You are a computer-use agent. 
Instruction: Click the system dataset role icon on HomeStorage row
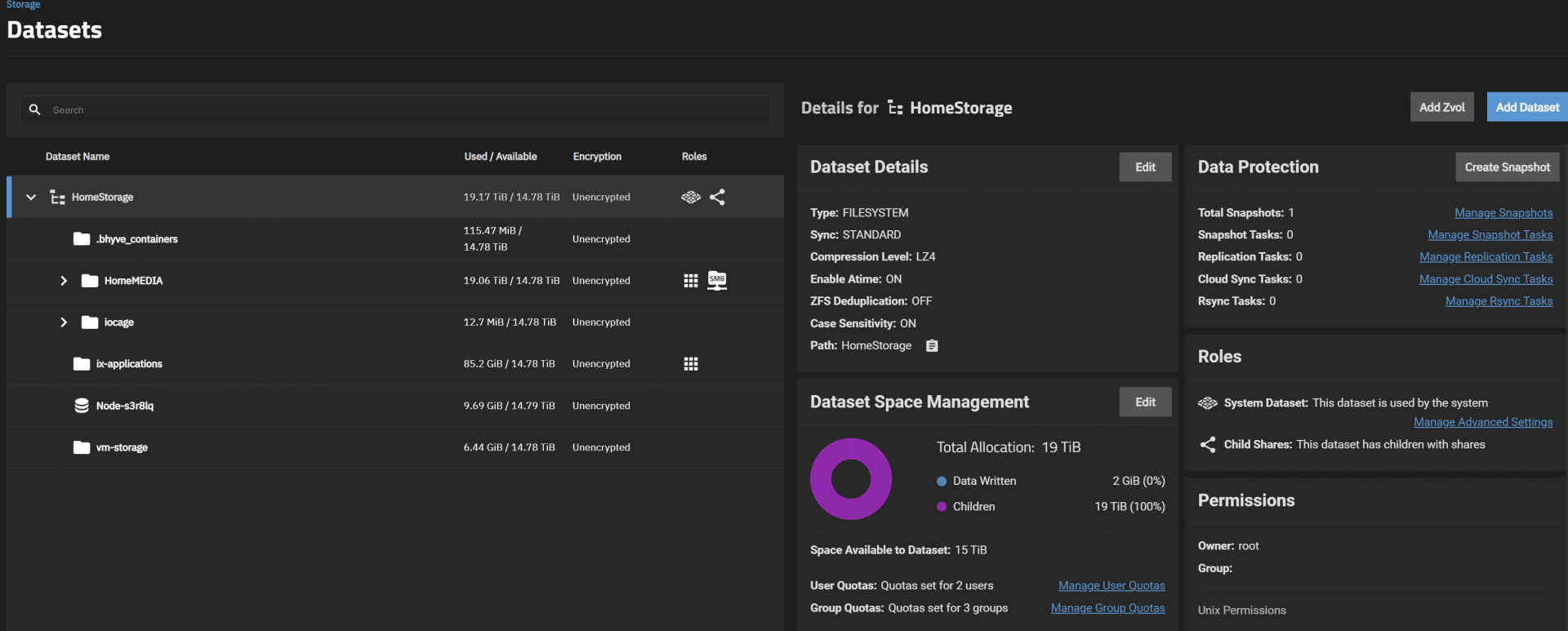pyautogui.click(x=691, y=197)
